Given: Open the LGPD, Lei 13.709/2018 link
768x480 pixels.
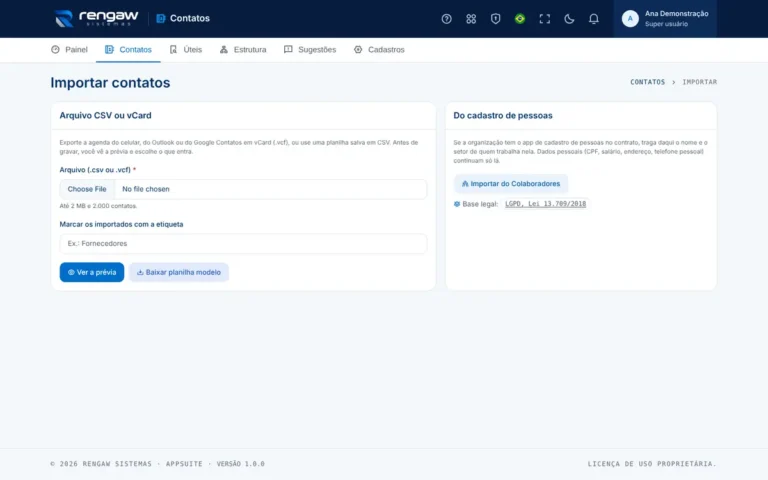Looking at the screenshot, I should pyautogui.click(x=545, y=204).
